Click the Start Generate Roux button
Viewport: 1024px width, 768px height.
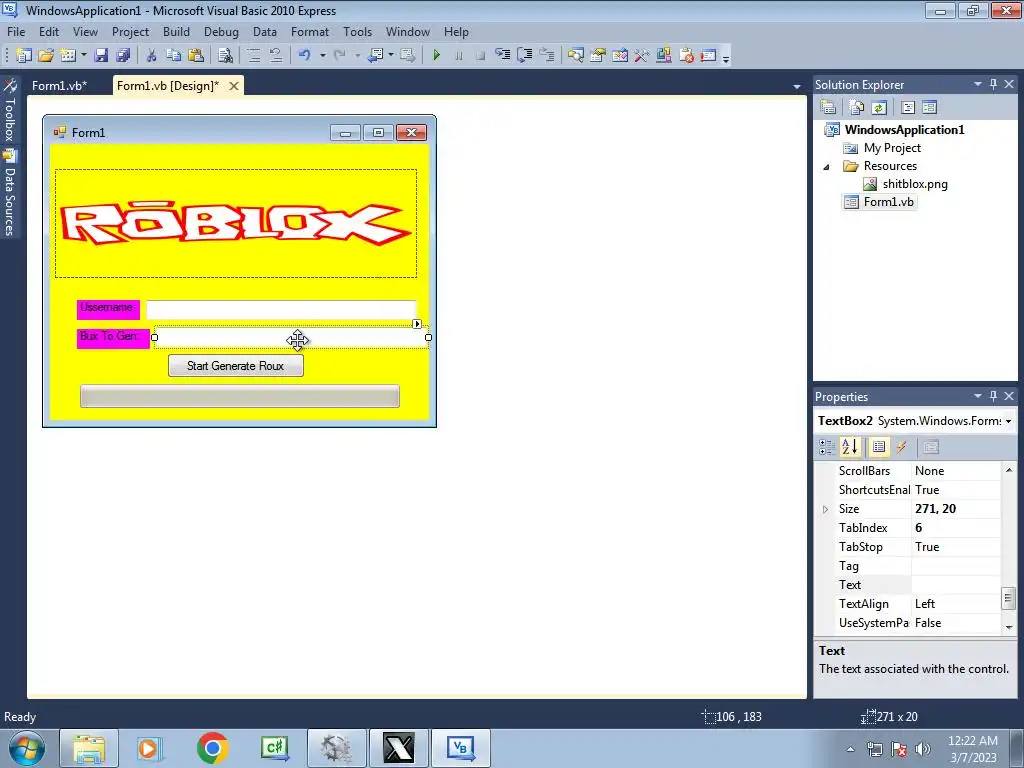click(236, 366)
